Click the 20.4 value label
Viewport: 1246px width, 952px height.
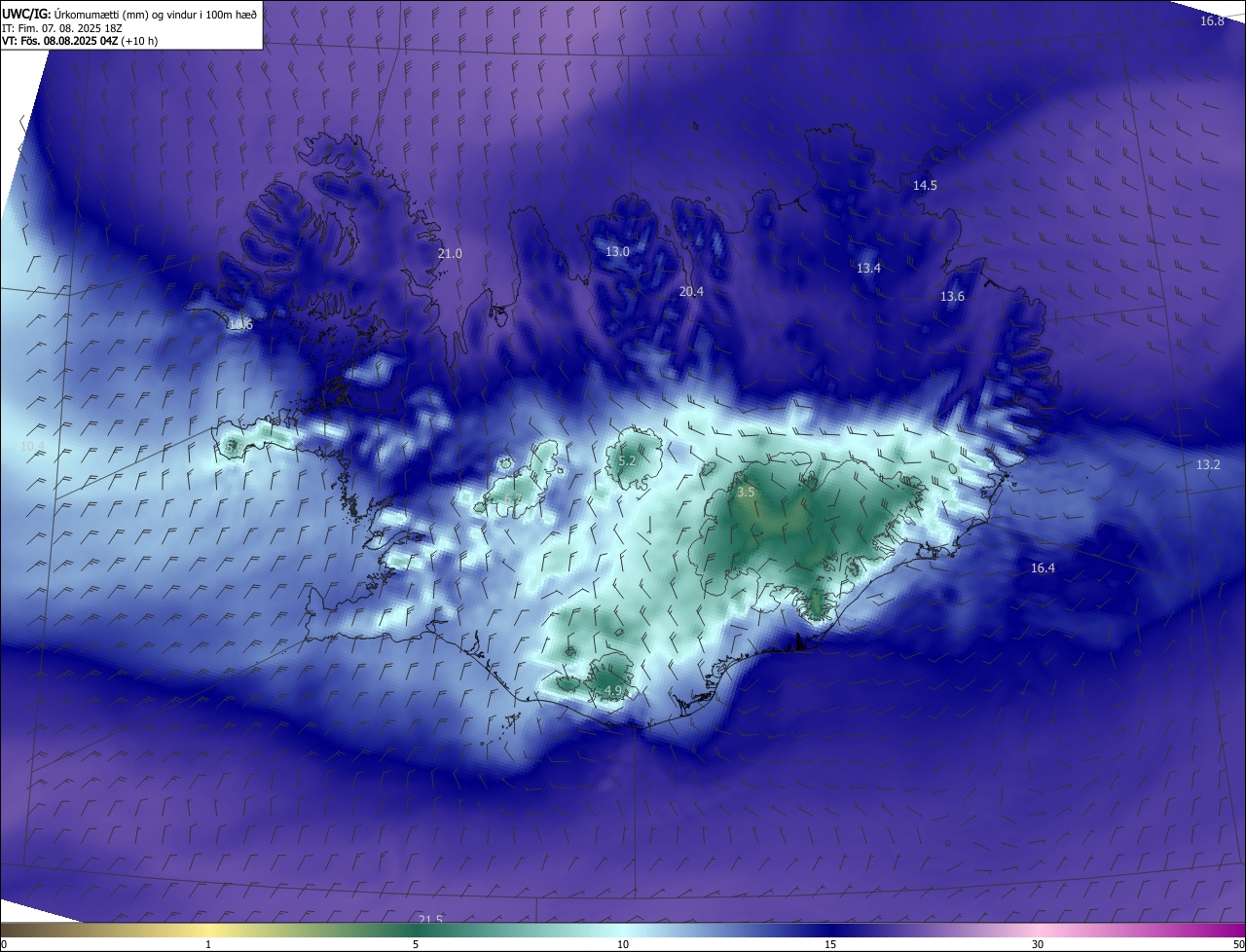pyautogui.click(x=691, y=291)
